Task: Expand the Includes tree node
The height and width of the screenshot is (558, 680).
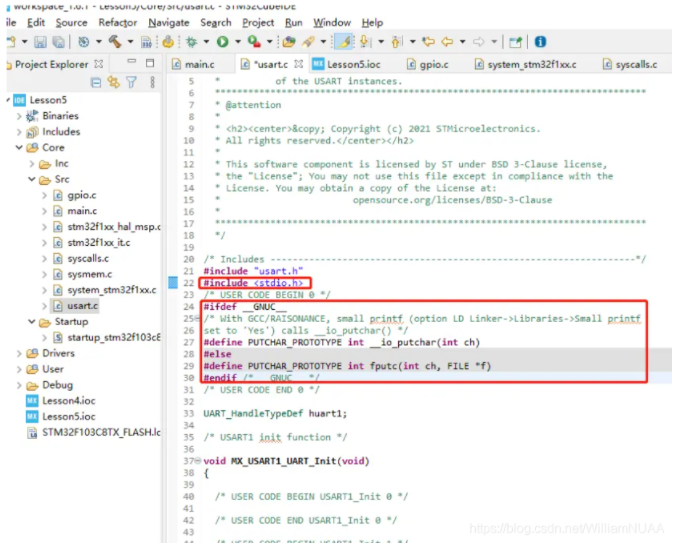Action: pos(19,132)
